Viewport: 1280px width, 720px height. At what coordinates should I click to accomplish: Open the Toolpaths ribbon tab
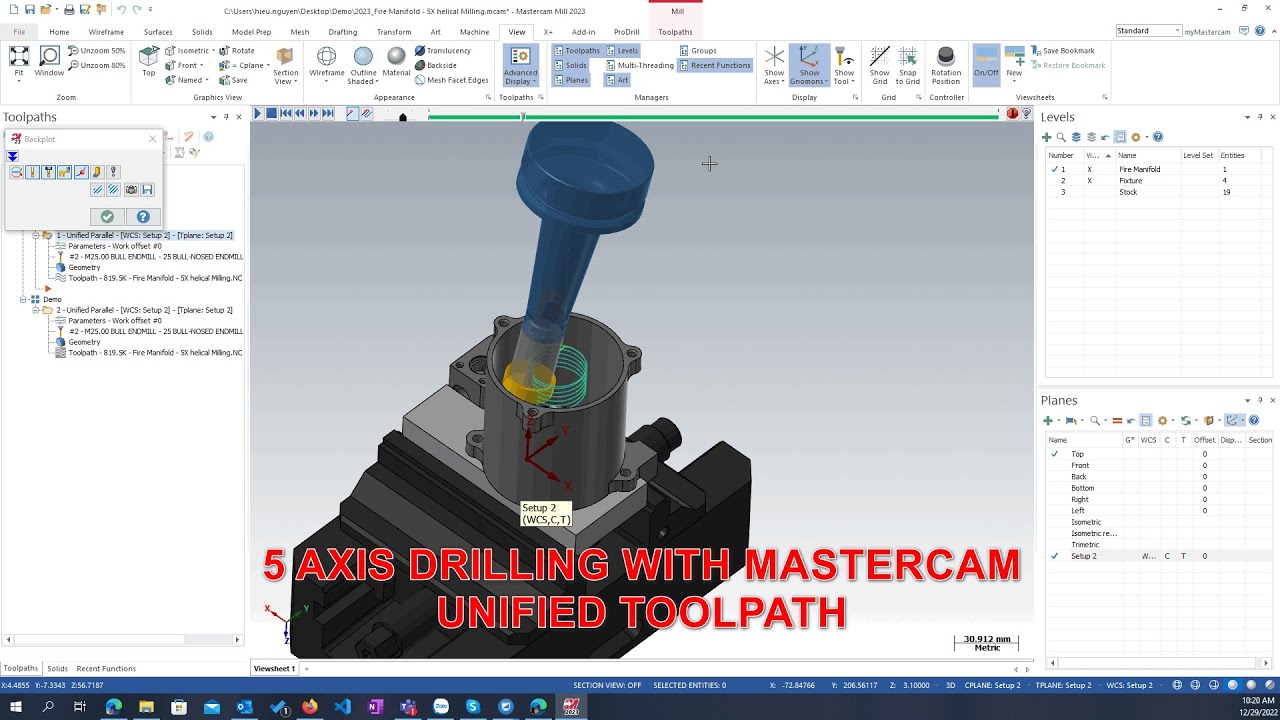(675, 32)
